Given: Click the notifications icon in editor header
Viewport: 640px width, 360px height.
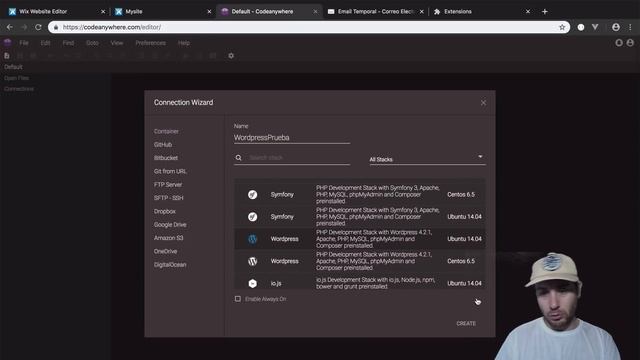Looking at the screenshot, I should (x=619, y=42).
